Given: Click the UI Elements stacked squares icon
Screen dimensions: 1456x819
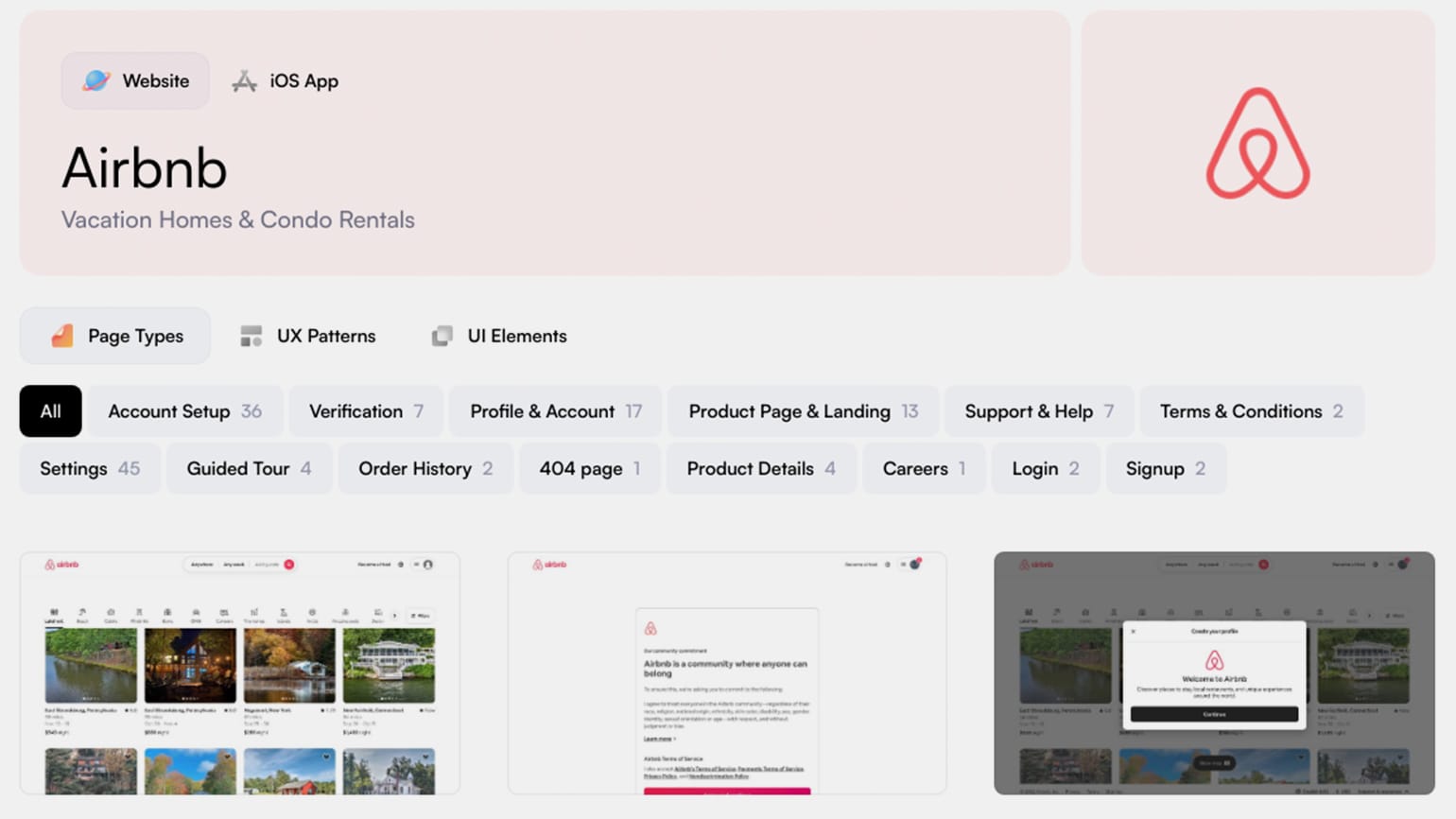Looking at the screenshot, I should pyautogui.click(x=442, y=336).
